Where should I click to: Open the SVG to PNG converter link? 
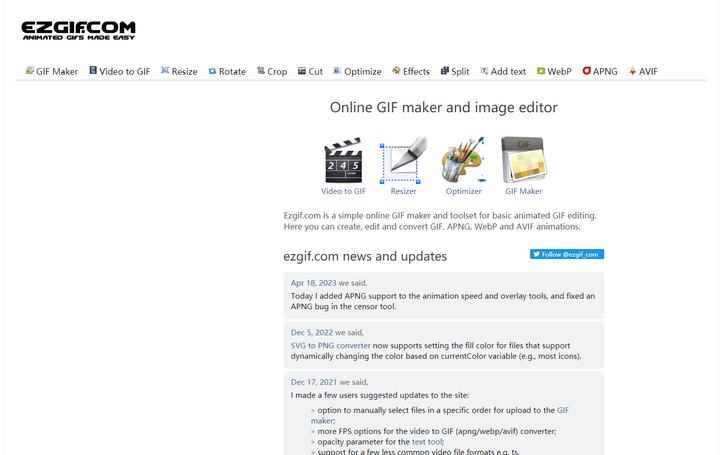click(x=331, y=345)
